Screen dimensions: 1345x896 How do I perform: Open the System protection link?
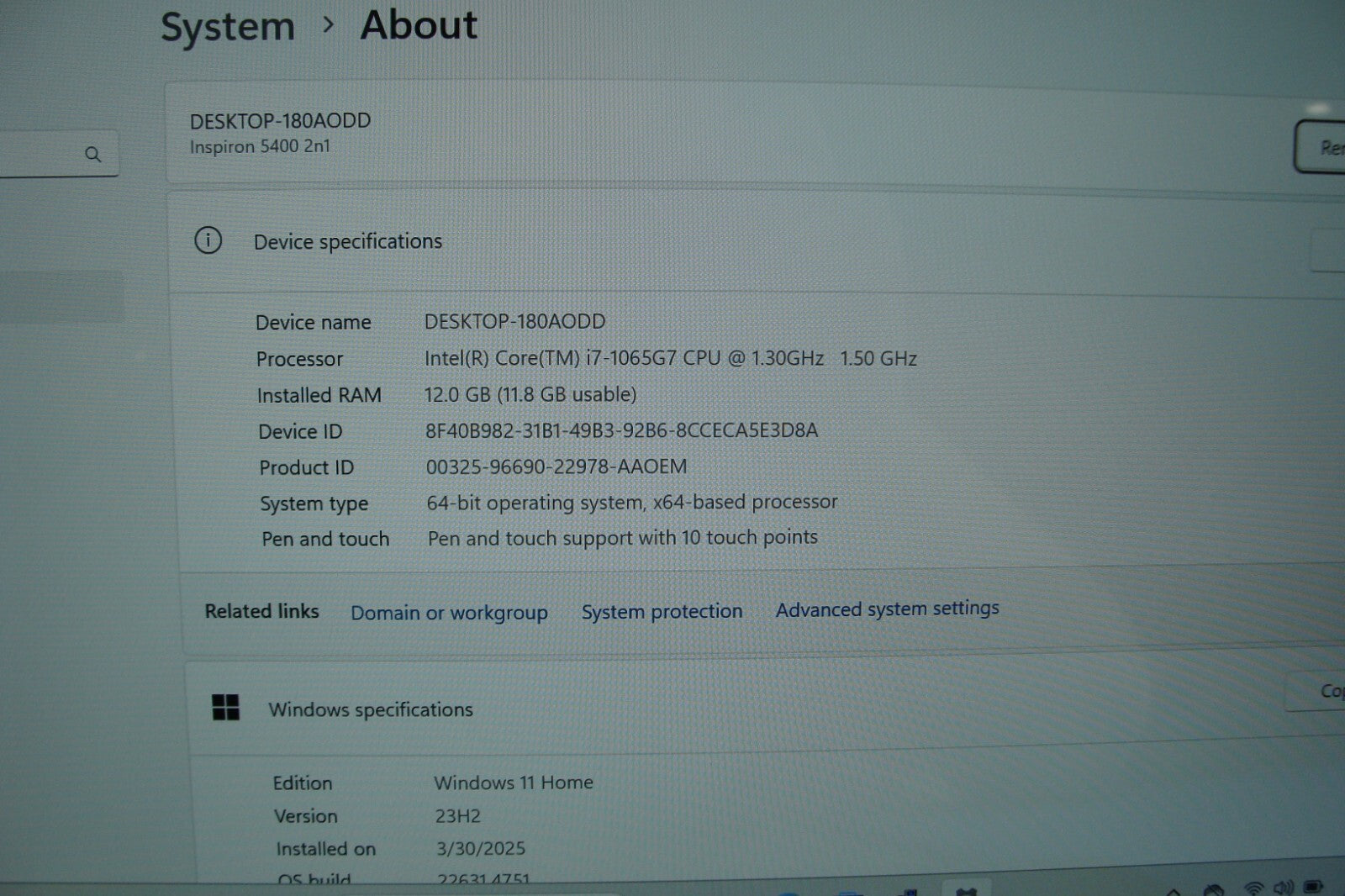(662, 611)
